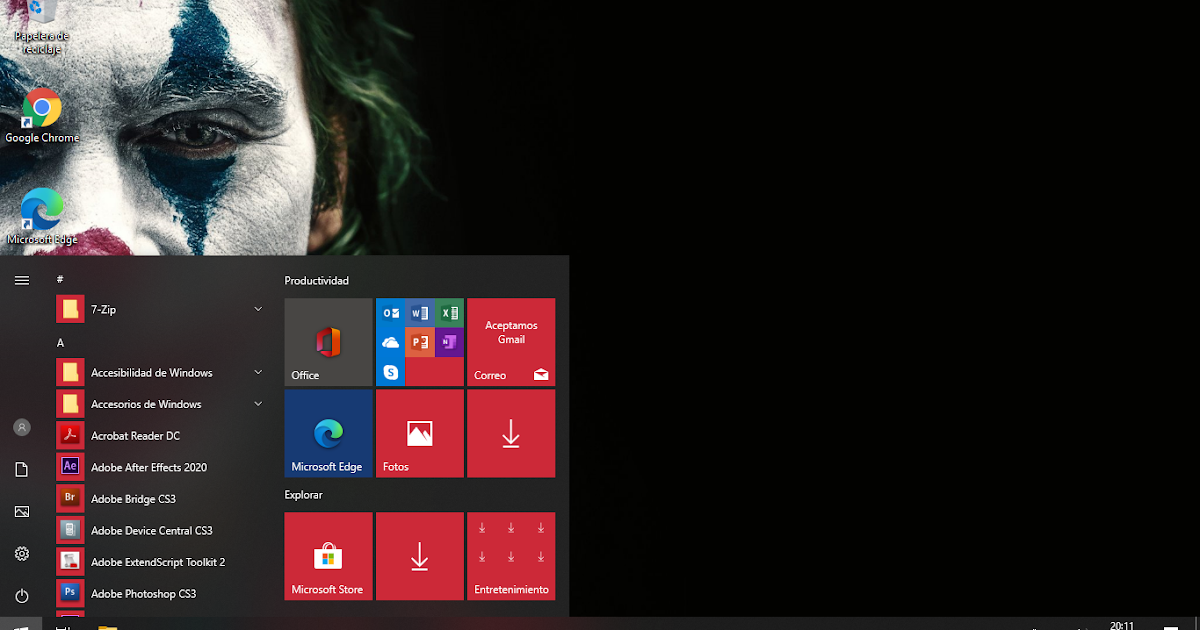Screen dimensions: 1200x630
Task: Open Word icon in Office apps tile
Action: [420, 313]
